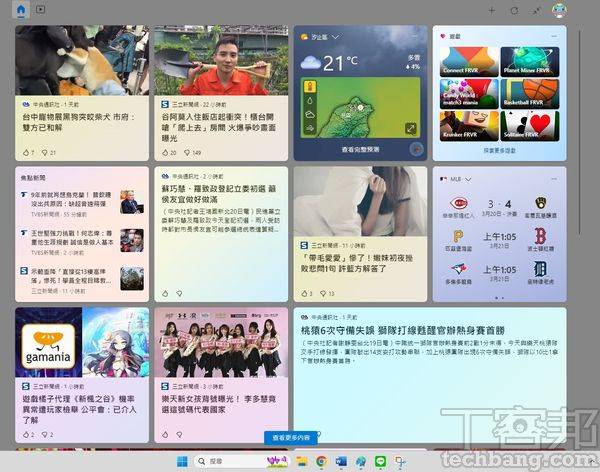
Task: Open the Blue Jays vs Tigers matchup
Action: pos(499,273)
